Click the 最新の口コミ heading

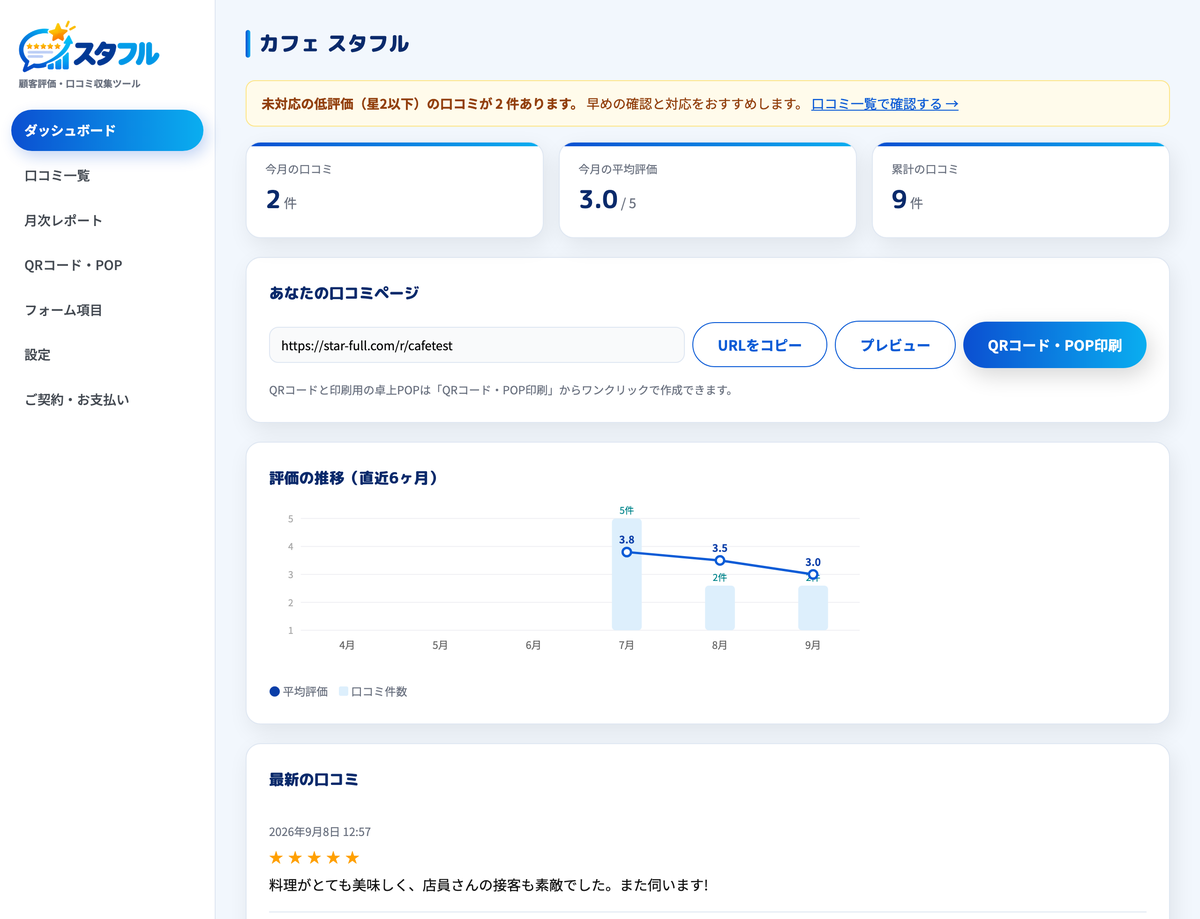point(314,779)
